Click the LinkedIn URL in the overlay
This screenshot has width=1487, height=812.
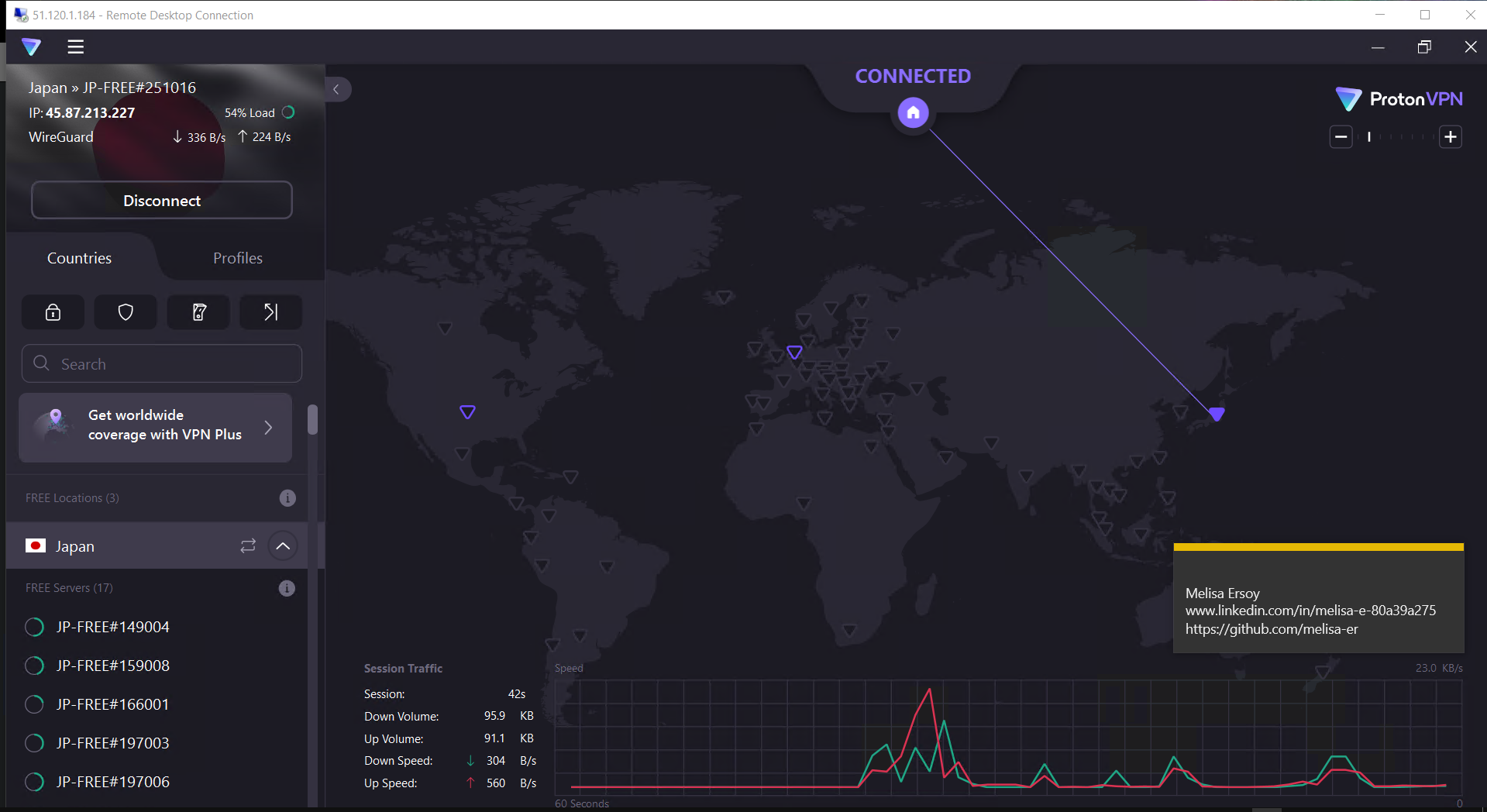click(x=1310, y=611)
